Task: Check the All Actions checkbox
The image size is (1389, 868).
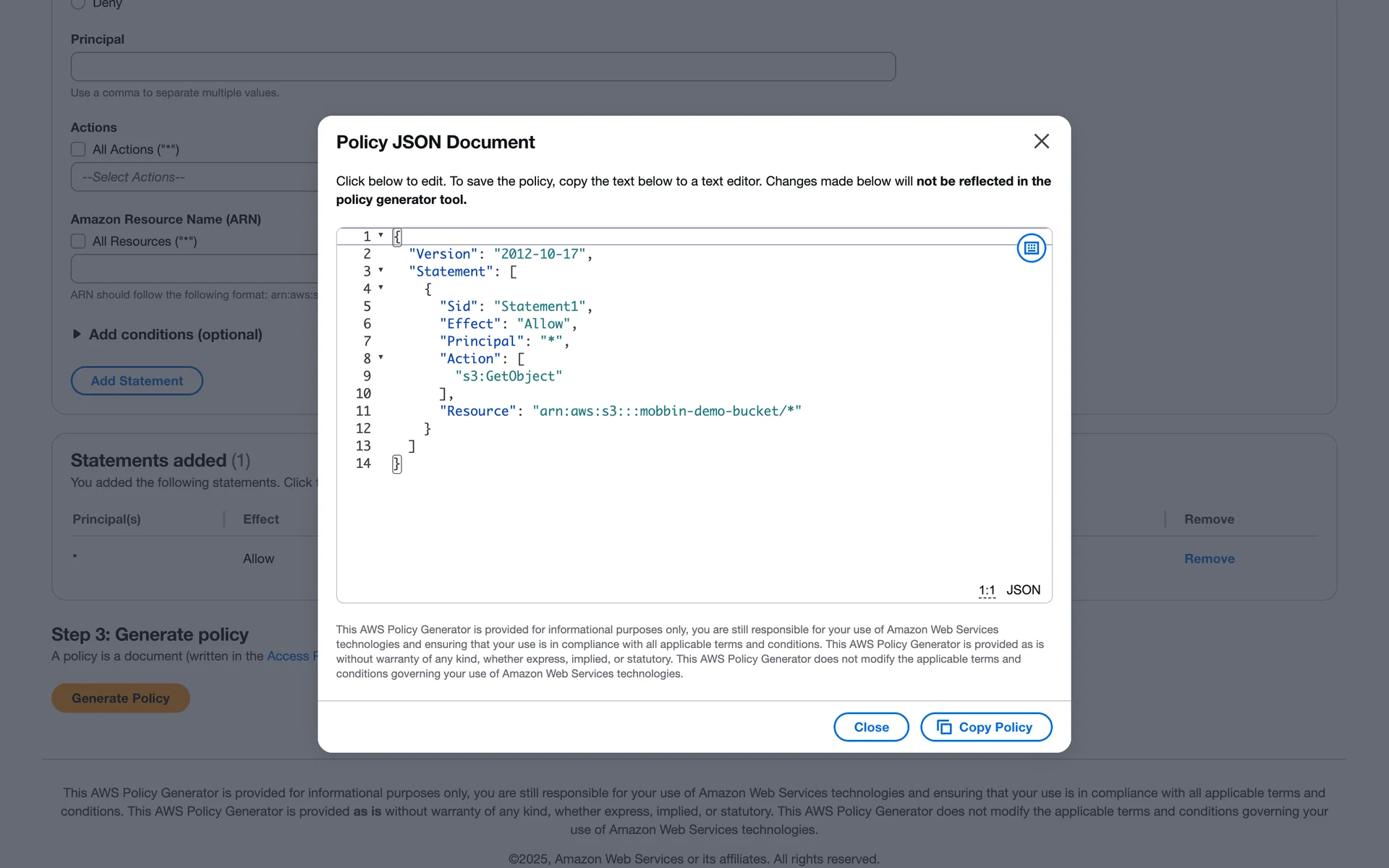Action: tap(78, 150)
